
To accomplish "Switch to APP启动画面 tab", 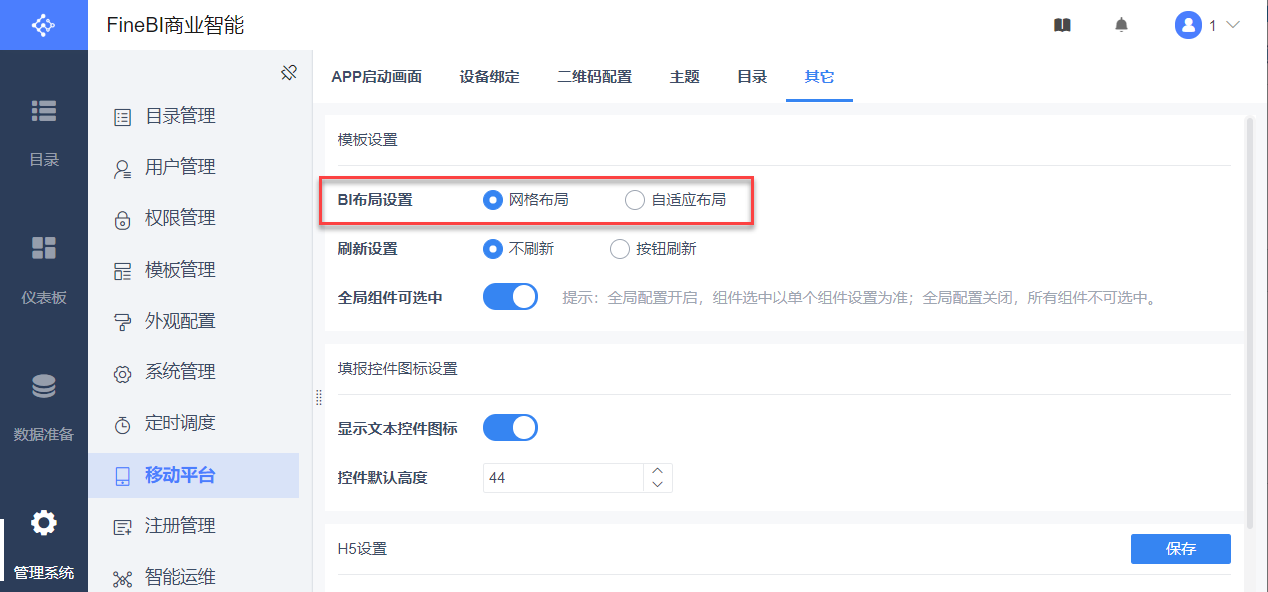I will coord(377,77).
